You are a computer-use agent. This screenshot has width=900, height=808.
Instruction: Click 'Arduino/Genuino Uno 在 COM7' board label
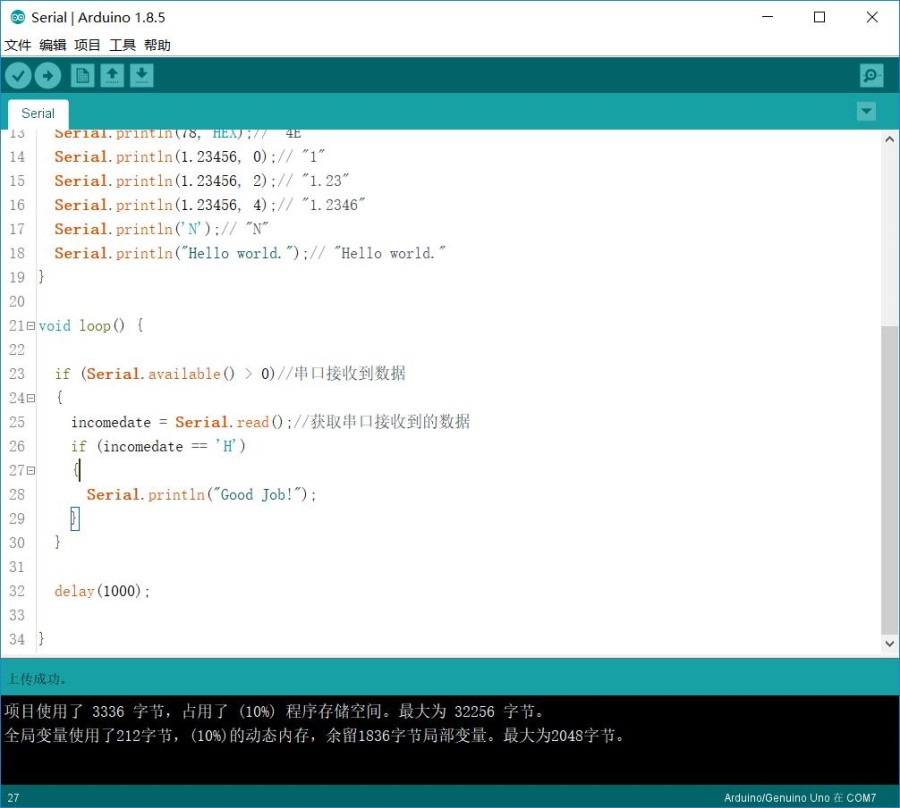click(800, 798)
